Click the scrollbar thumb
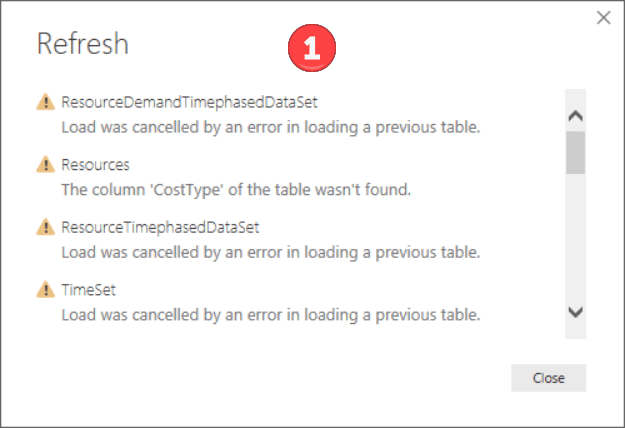The height and width of the screenshot is (428, 625). 576,153
